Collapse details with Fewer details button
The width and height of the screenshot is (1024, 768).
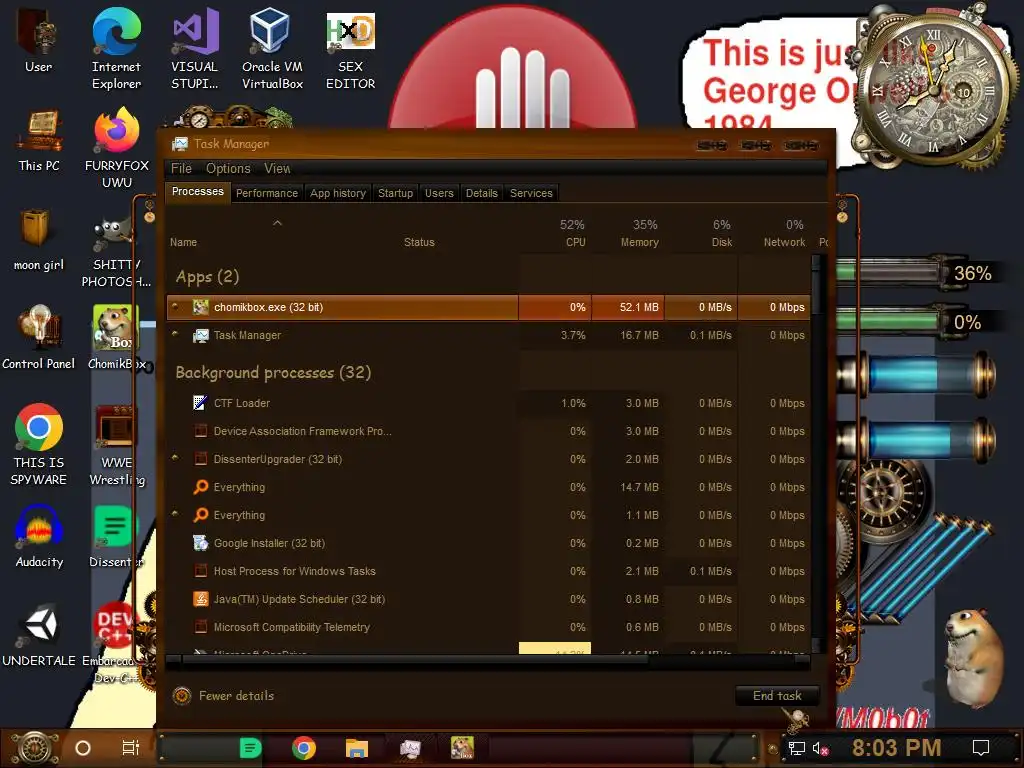pos(223,696)
